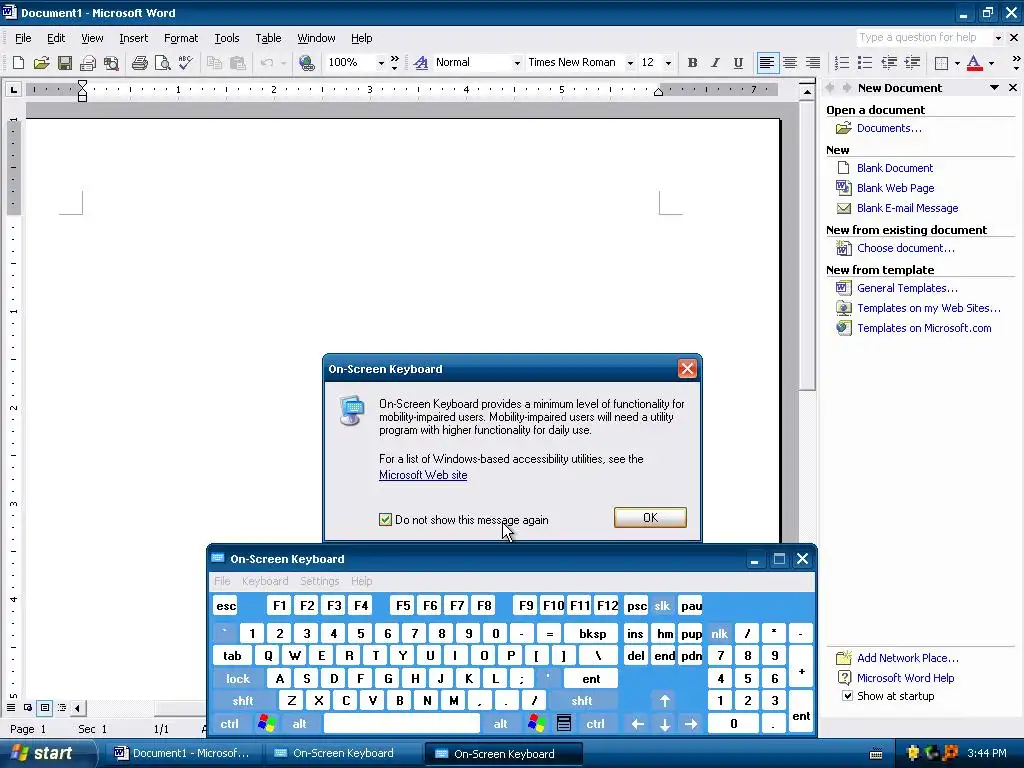Click the Print toolbar icon
This screenshot has width=1024, height=768.
pos(139,63)
